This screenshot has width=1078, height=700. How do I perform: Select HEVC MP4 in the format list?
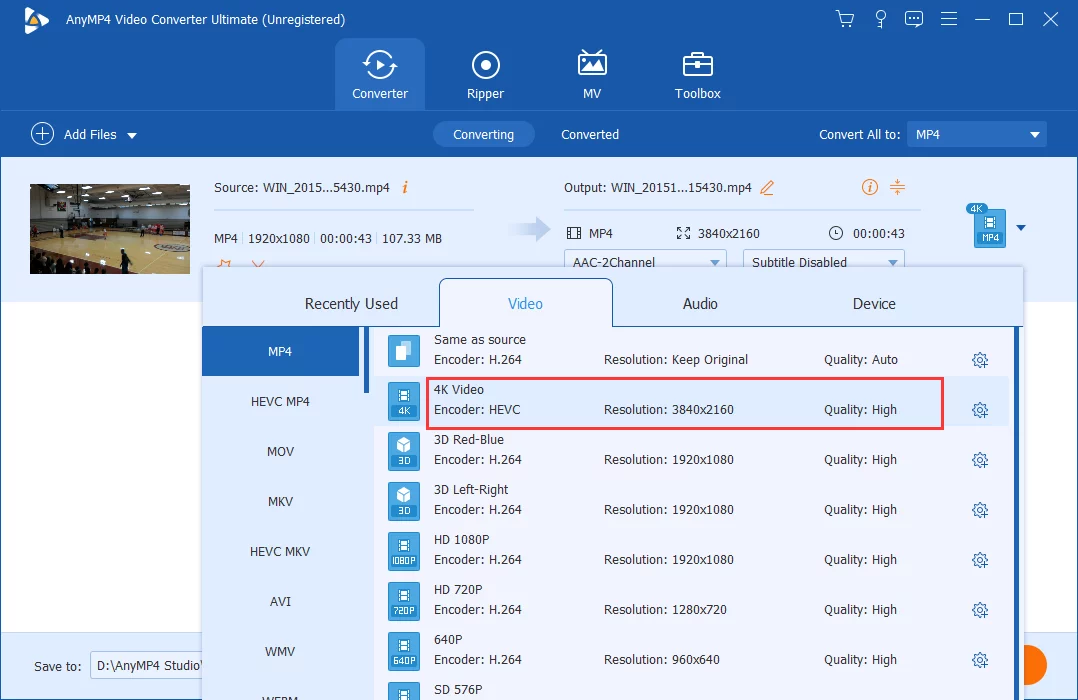pos(280,402)
